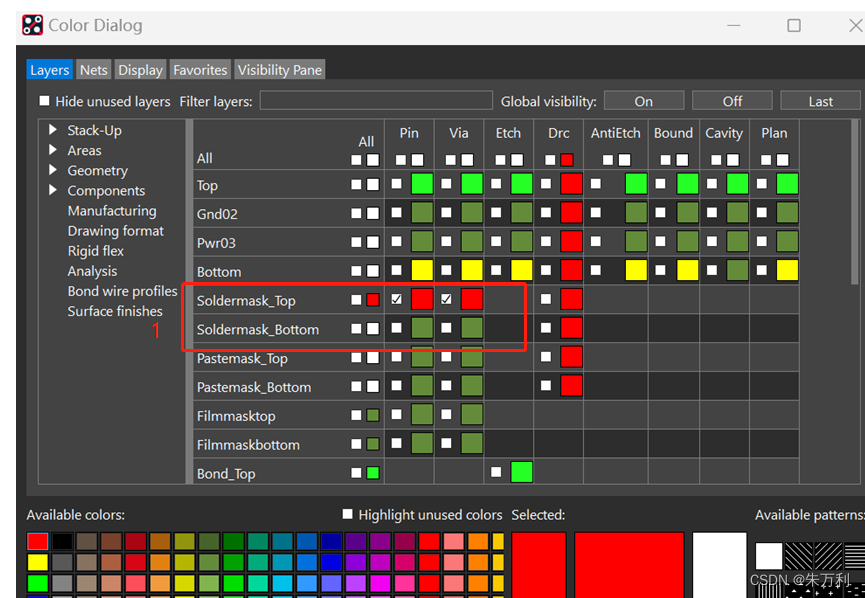Click Bond_Top Etch green color swatch
This screenshot has height=598, width=865.
pos(522,472)
